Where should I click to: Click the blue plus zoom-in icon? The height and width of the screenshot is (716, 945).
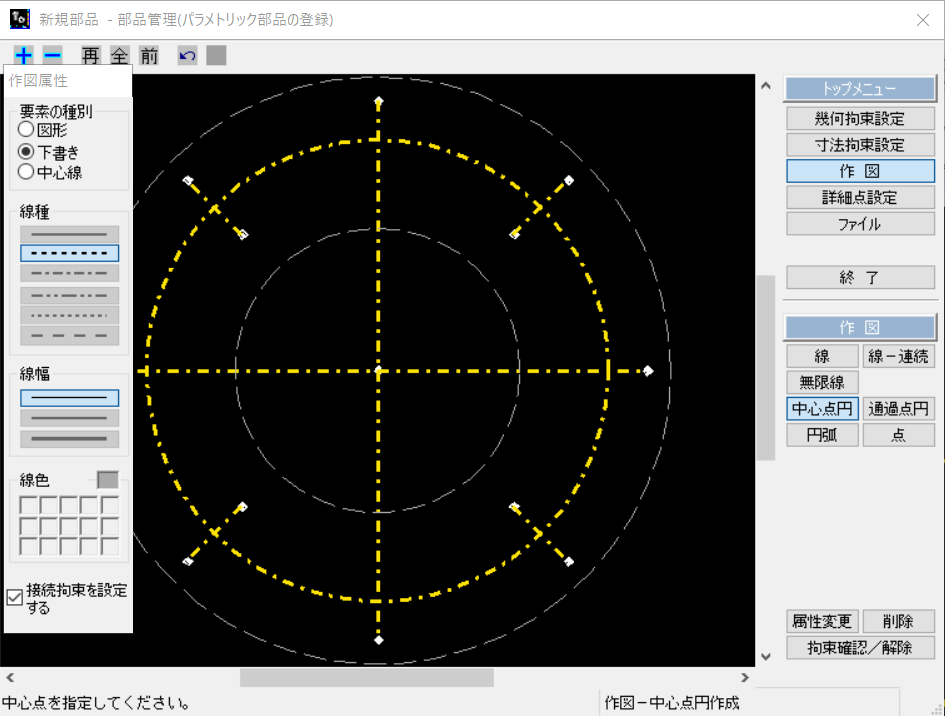(x=24, y=56)
